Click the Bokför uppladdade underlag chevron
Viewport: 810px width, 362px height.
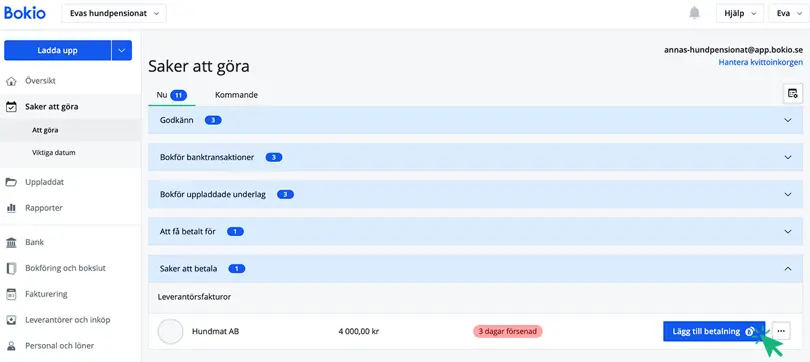pos(788,195)
